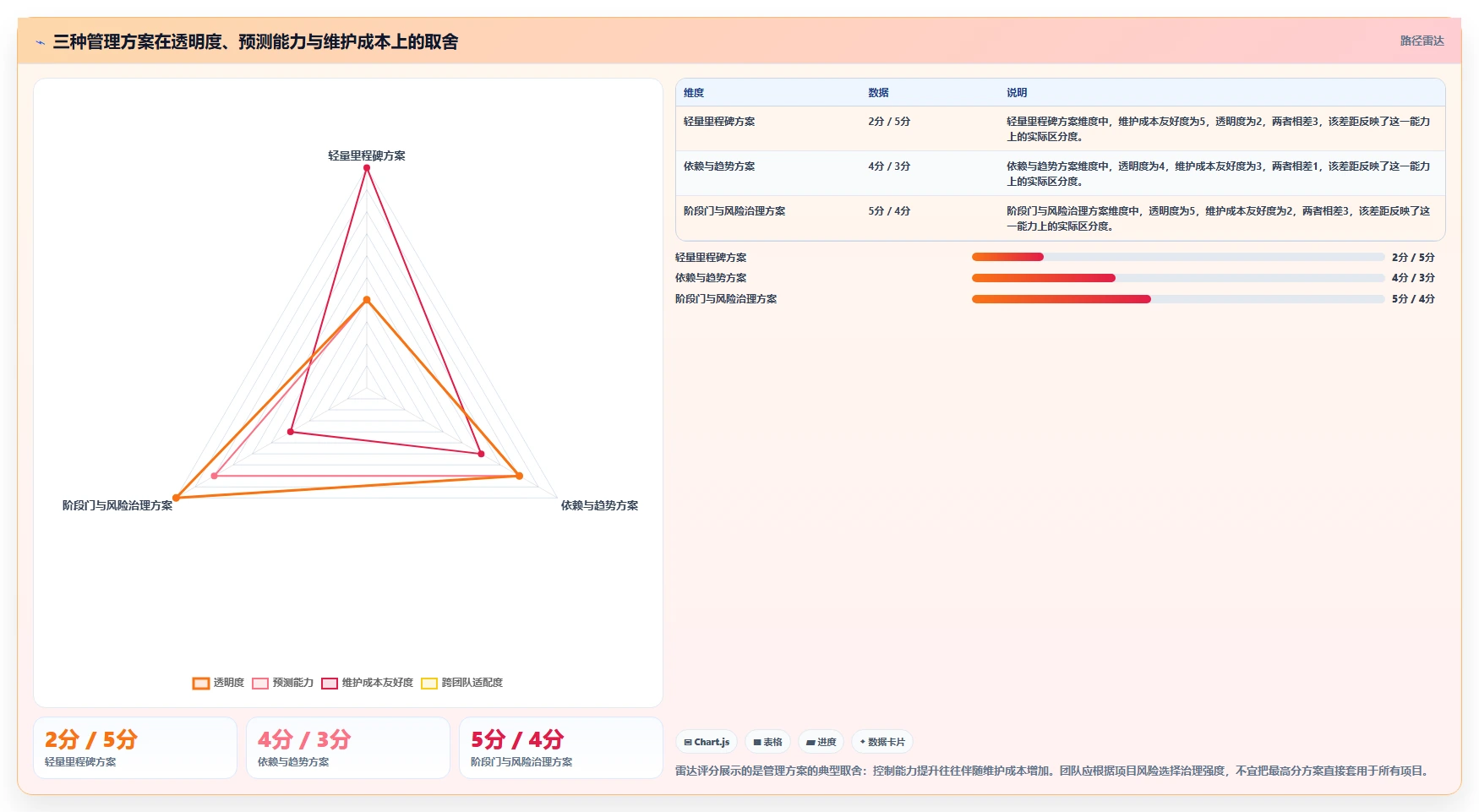Toggle the 跨团队适配度 series in the legend

click(462, 683)
